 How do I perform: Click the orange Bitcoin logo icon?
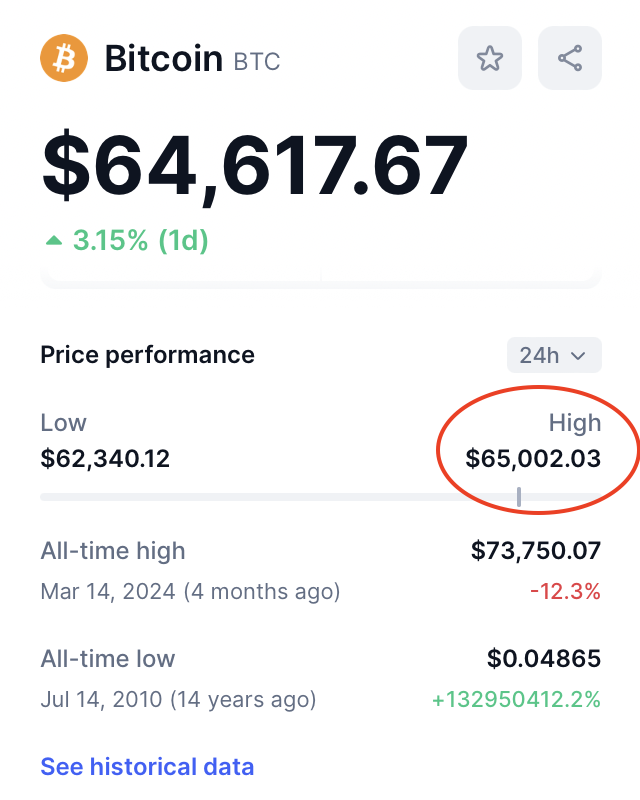pyautogui.click(x=64, y=59)
